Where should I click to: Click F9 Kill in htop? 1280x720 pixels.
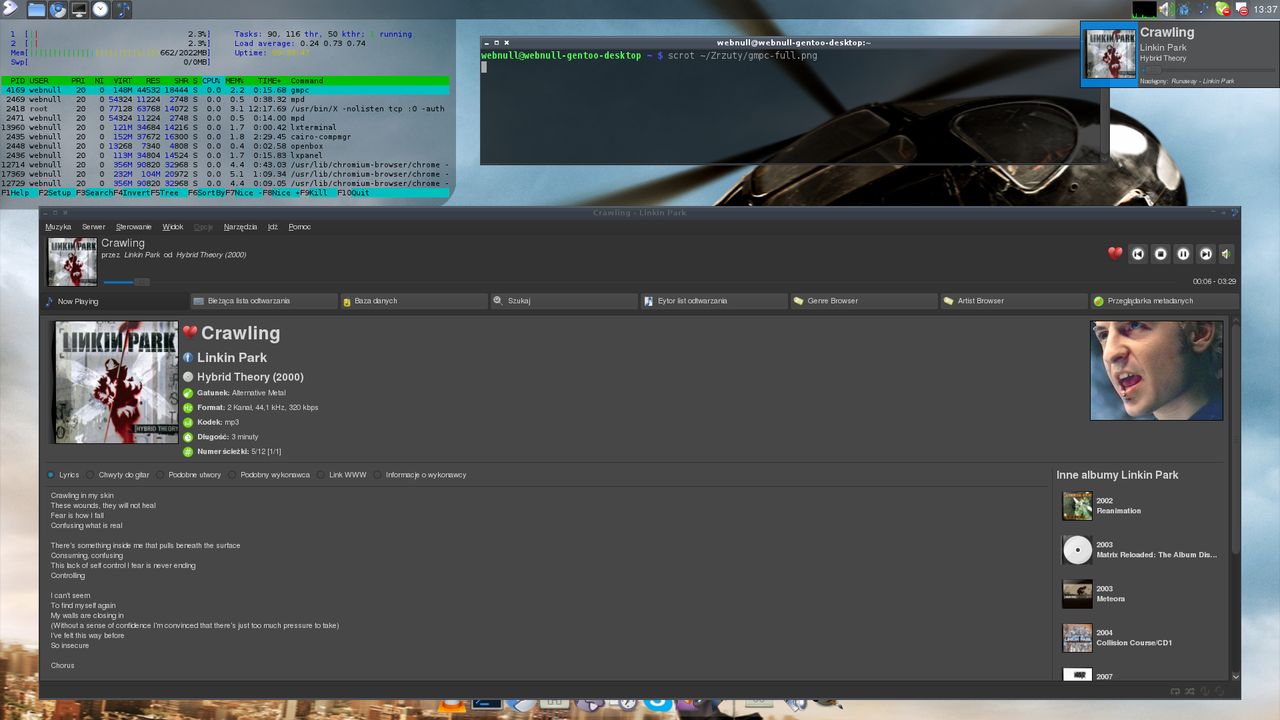(x=313, y=193)
